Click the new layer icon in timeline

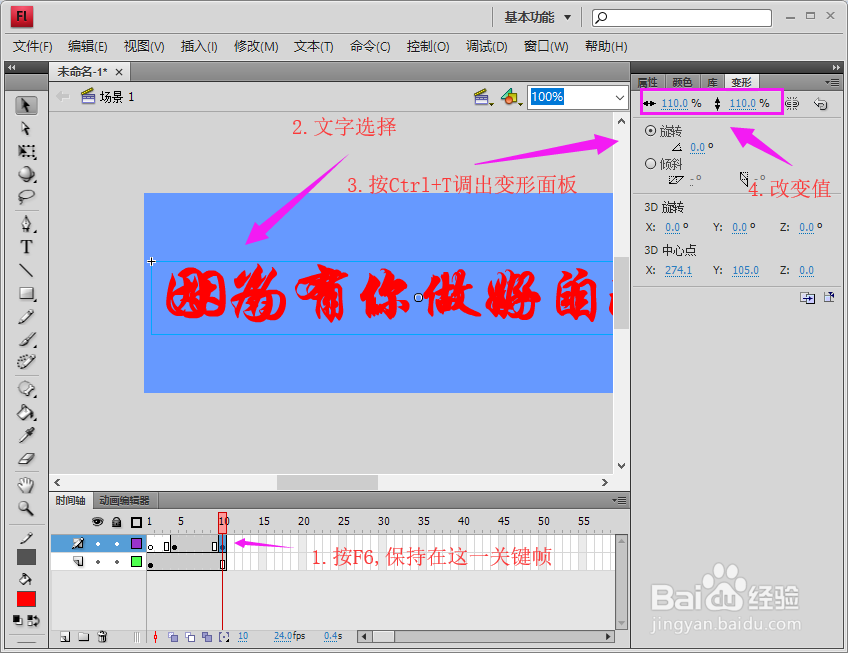click(x=65, y=637)
